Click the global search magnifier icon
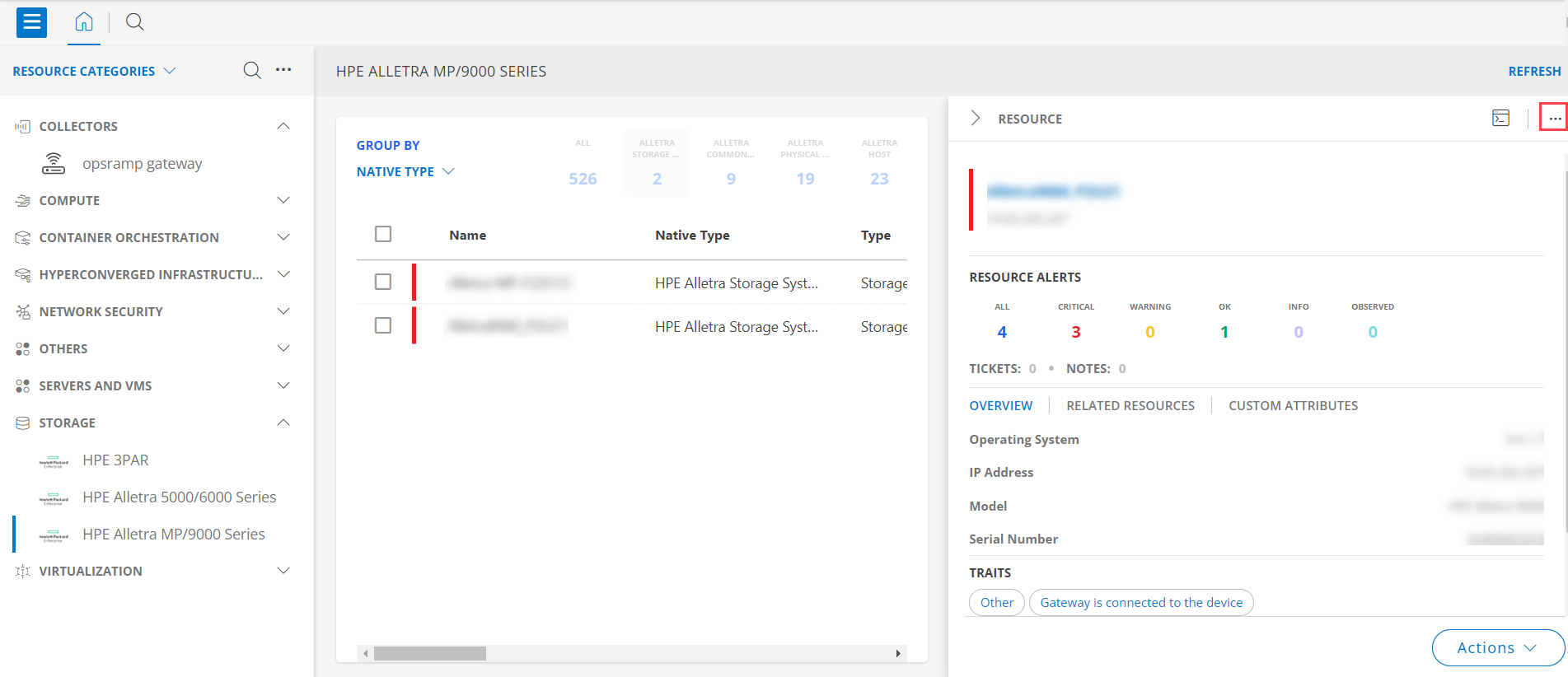1568x677 pixels. (134, 22)
